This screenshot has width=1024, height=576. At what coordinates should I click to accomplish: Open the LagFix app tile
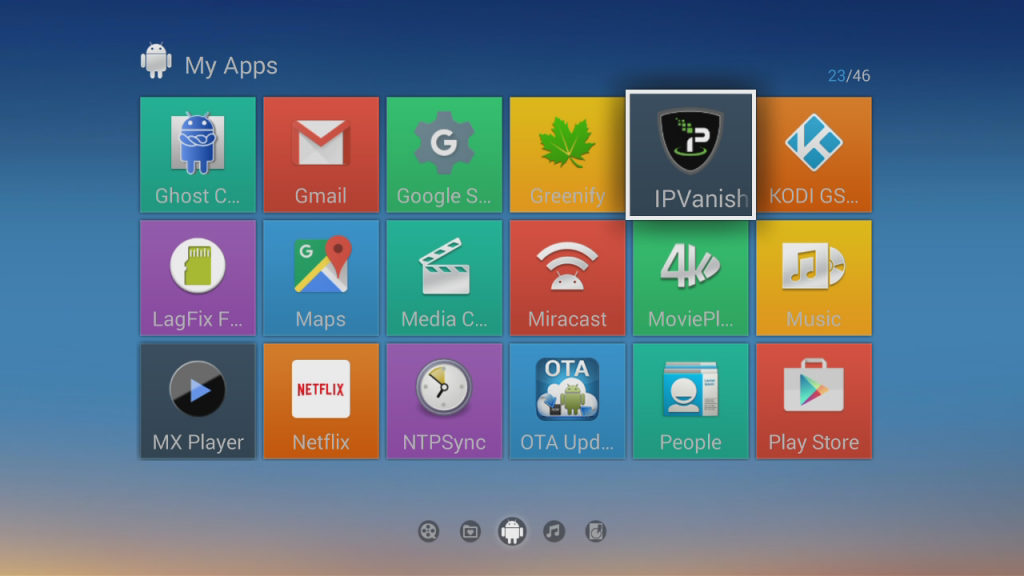[x=198, y=278]
